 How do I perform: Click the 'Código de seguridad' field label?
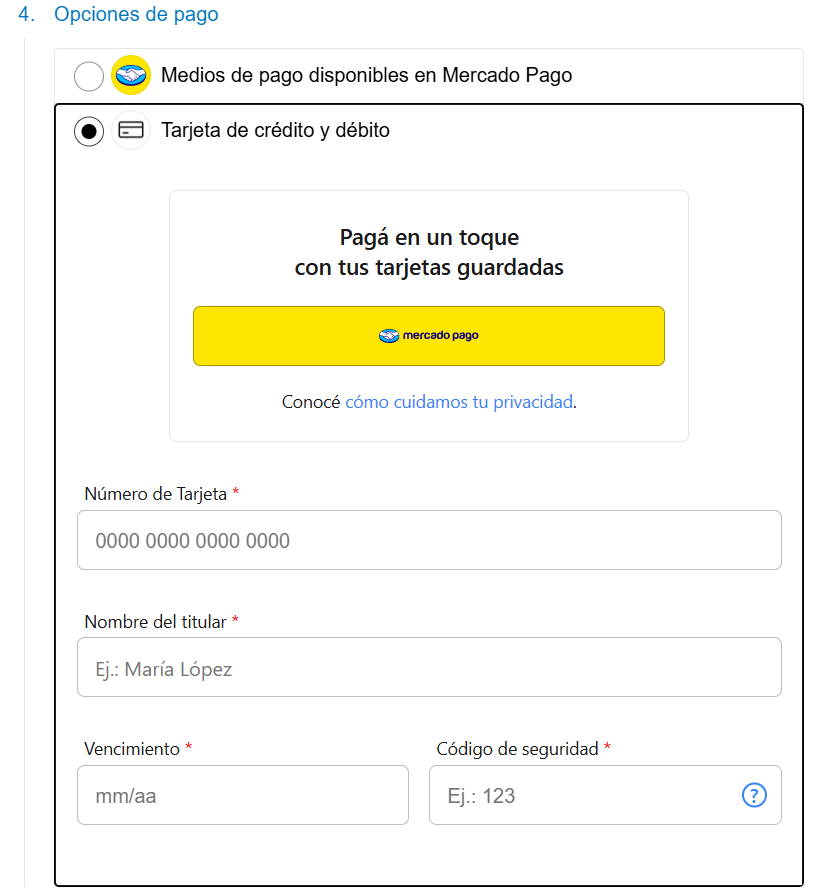(x=517, y=749)
